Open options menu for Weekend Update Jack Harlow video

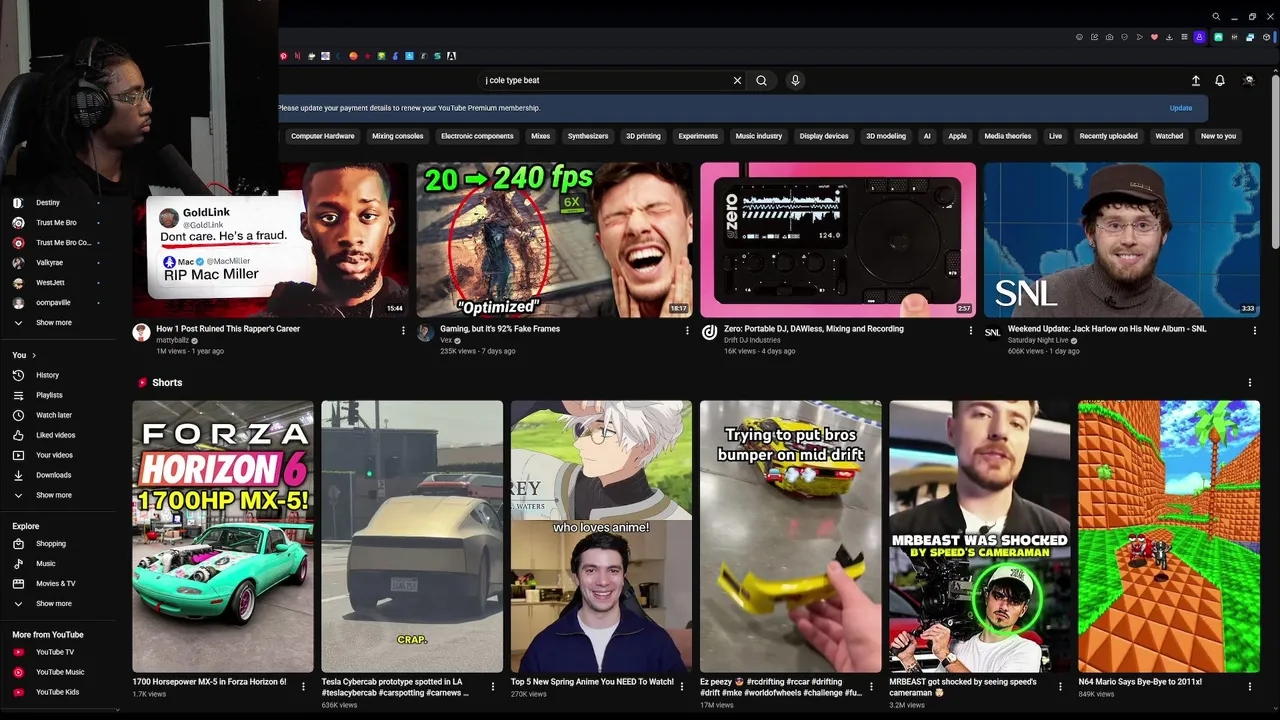tap(1254, 330)
